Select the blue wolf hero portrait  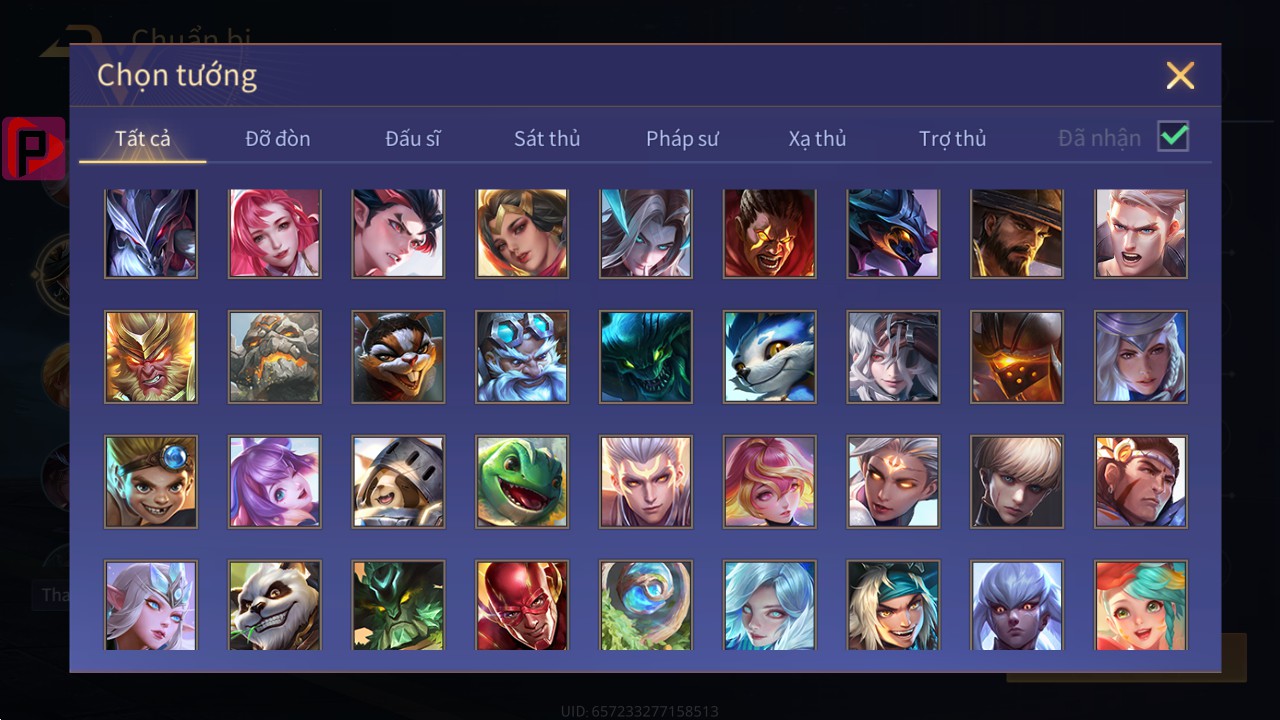click(x=770, y=357)
